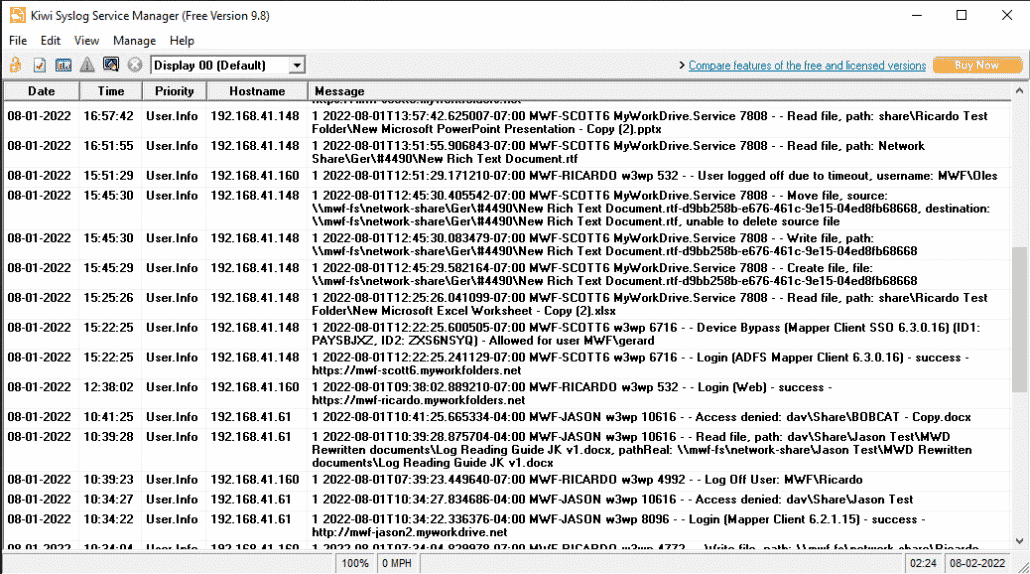Screen dimensions: 1030x574
Task: Open the View menu
Action: (x=87, y=41)
